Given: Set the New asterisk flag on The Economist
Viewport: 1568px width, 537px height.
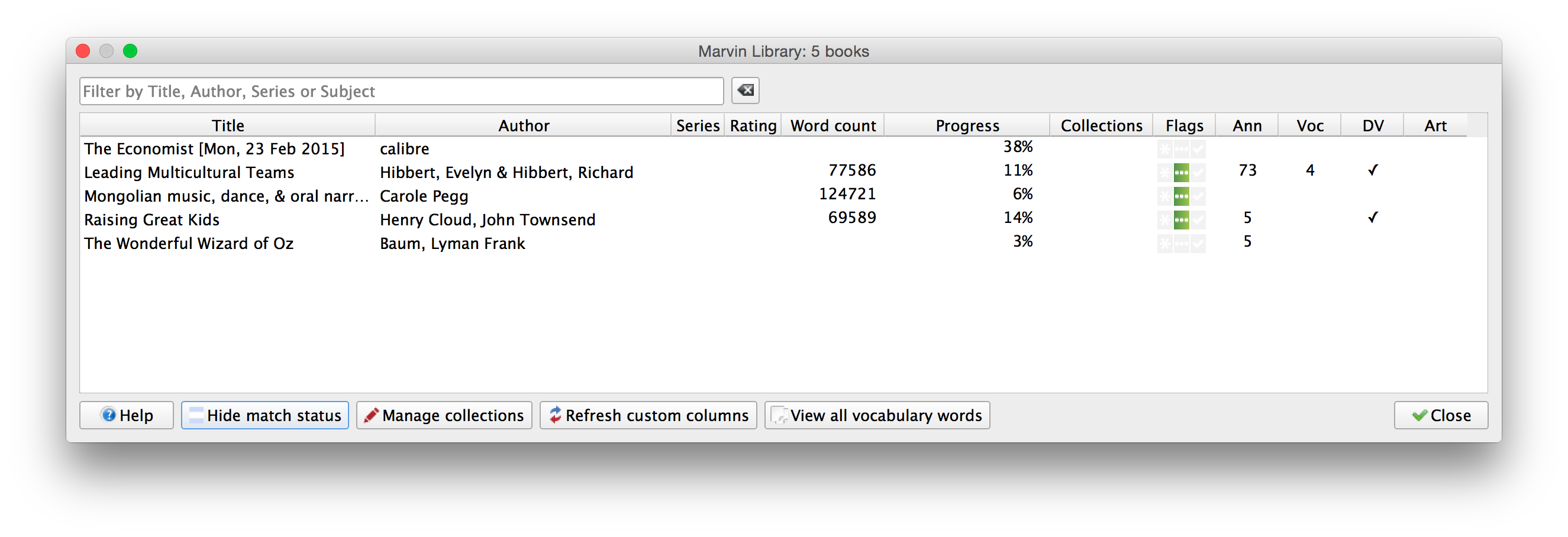Looking at the screenshot, I should [x=1164, y=149].
